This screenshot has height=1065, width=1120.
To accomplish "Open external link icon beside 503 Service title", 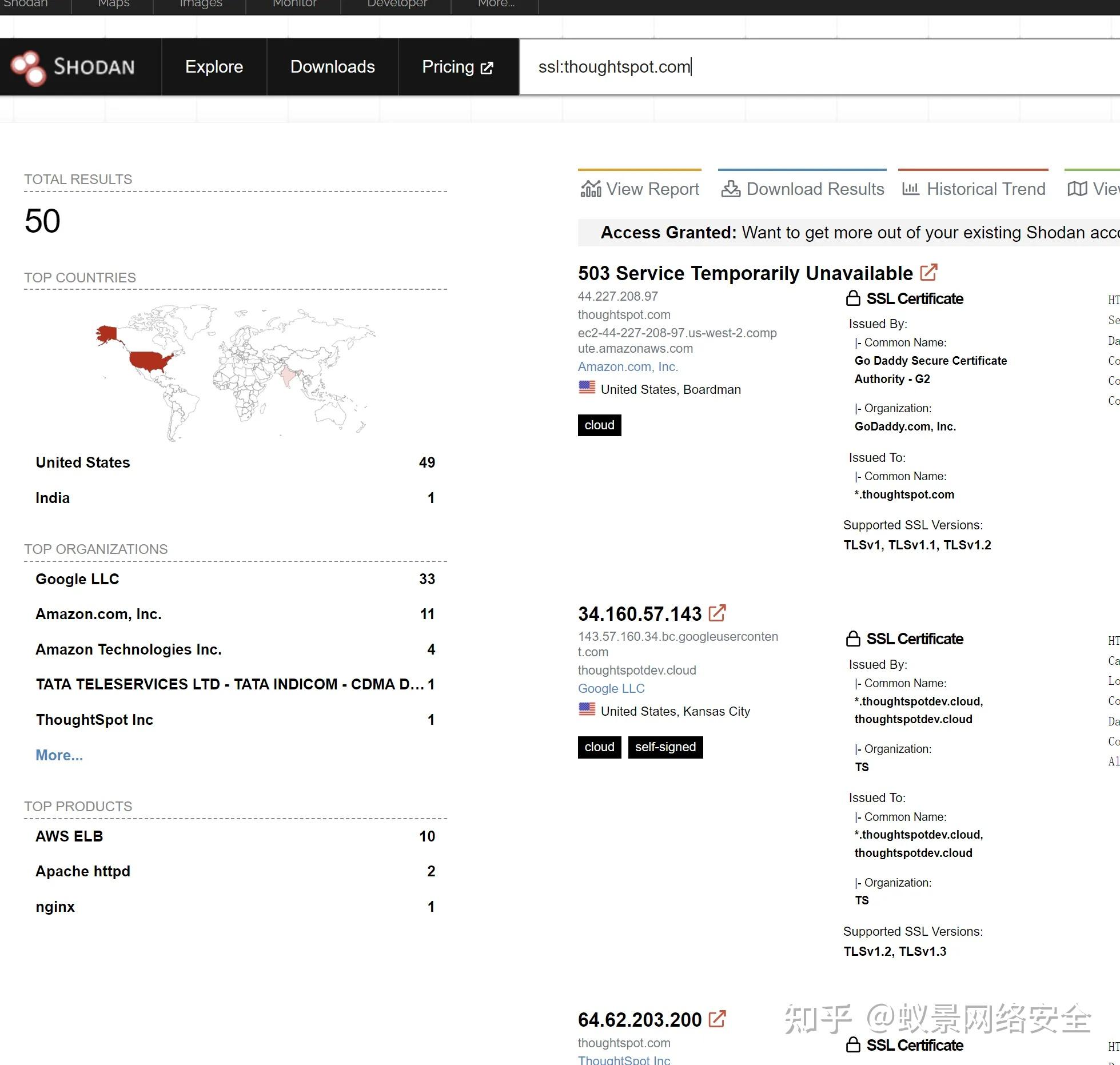I will [928, 272].
